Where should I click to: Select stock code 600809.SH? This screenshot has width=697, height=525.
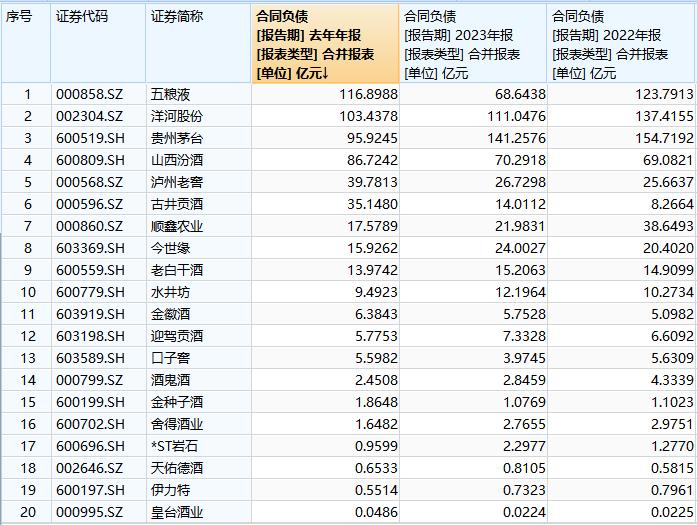[90, 160]
